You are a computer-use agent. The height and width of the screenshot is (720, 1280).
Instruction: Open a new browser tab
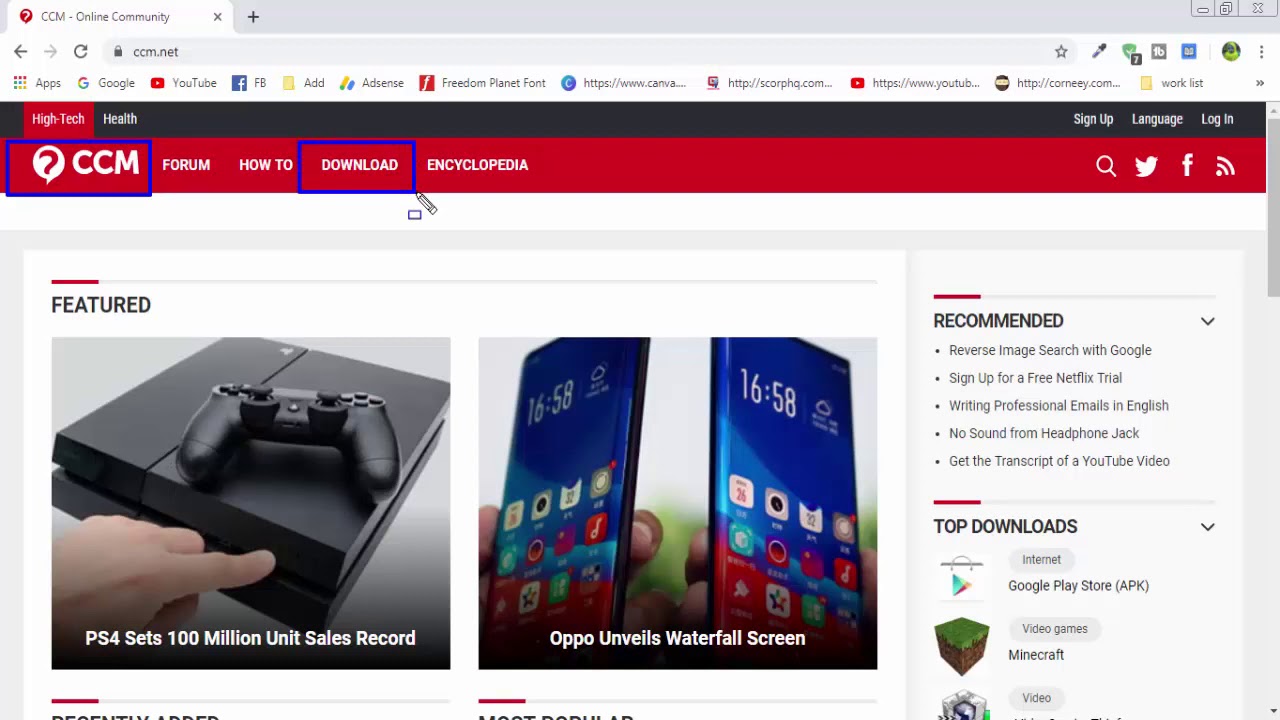click(x=253, y=17)
